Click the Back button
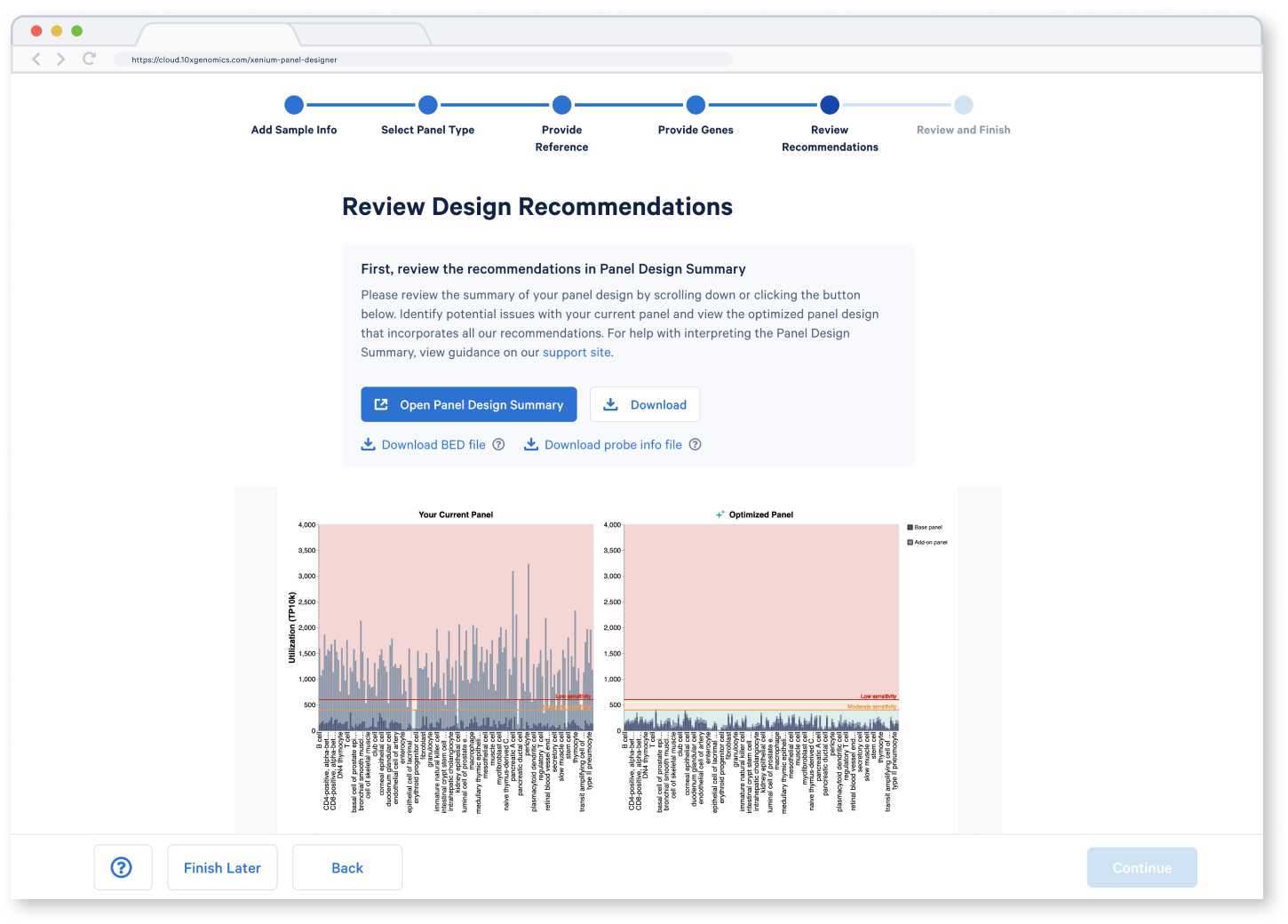Screen dimensions: 1288x924 point(347,867)
